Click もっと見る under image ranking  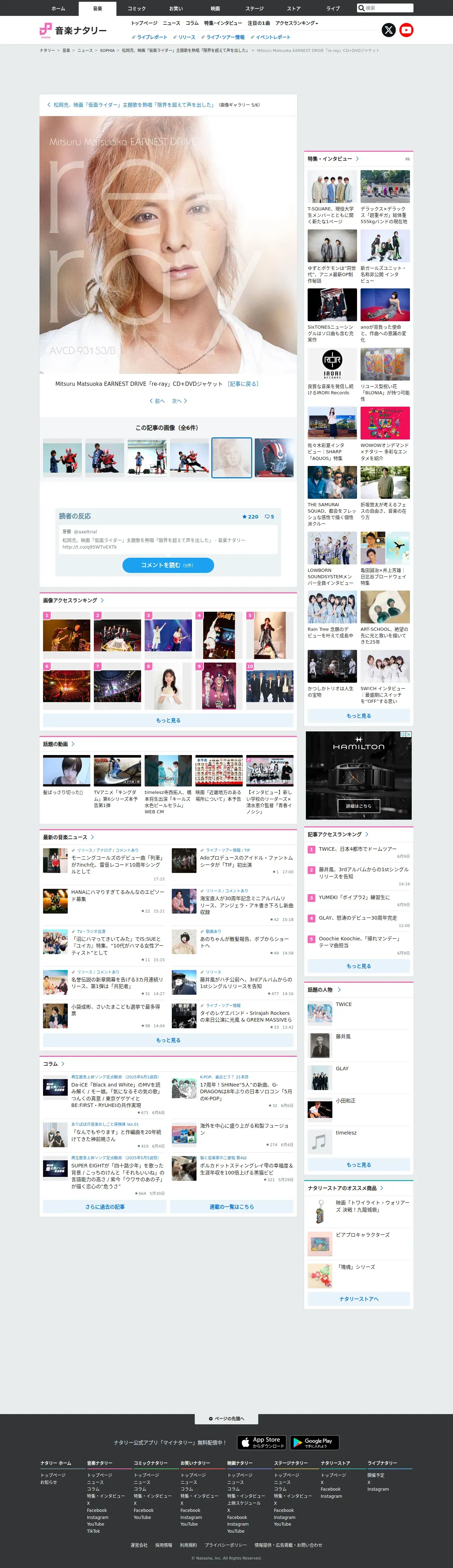click(168, 721)
